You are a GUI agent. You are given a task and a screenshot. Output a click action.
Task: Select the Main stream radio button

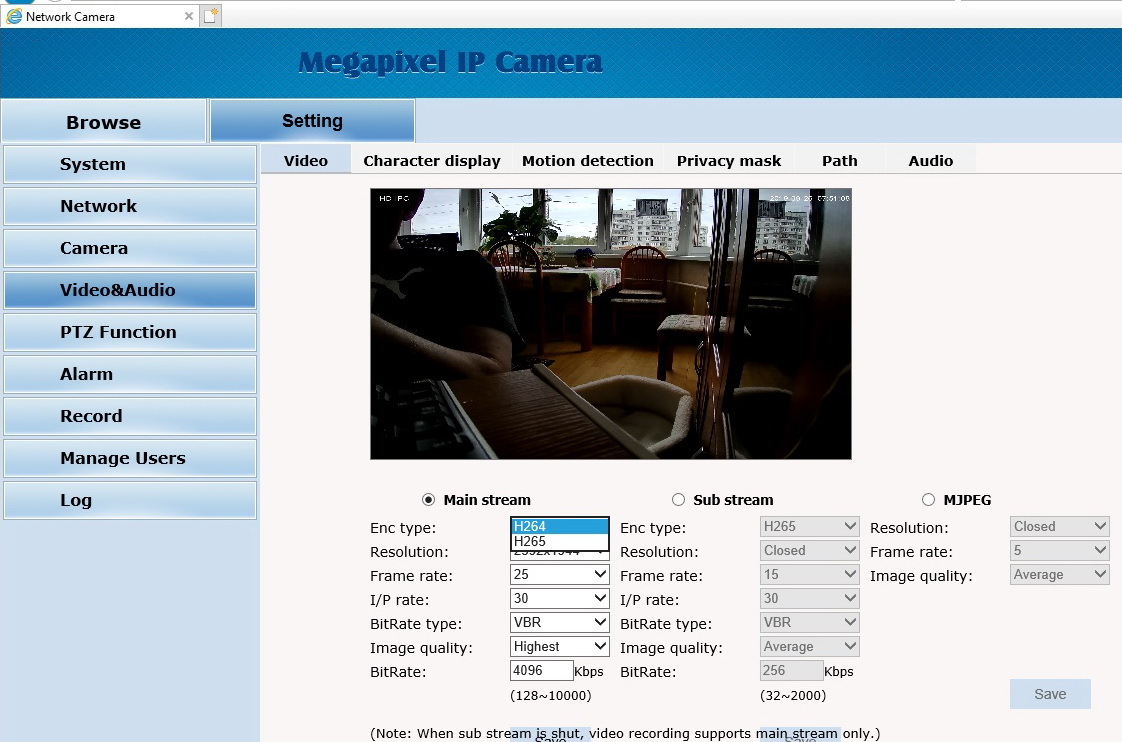tap(429, 500)
